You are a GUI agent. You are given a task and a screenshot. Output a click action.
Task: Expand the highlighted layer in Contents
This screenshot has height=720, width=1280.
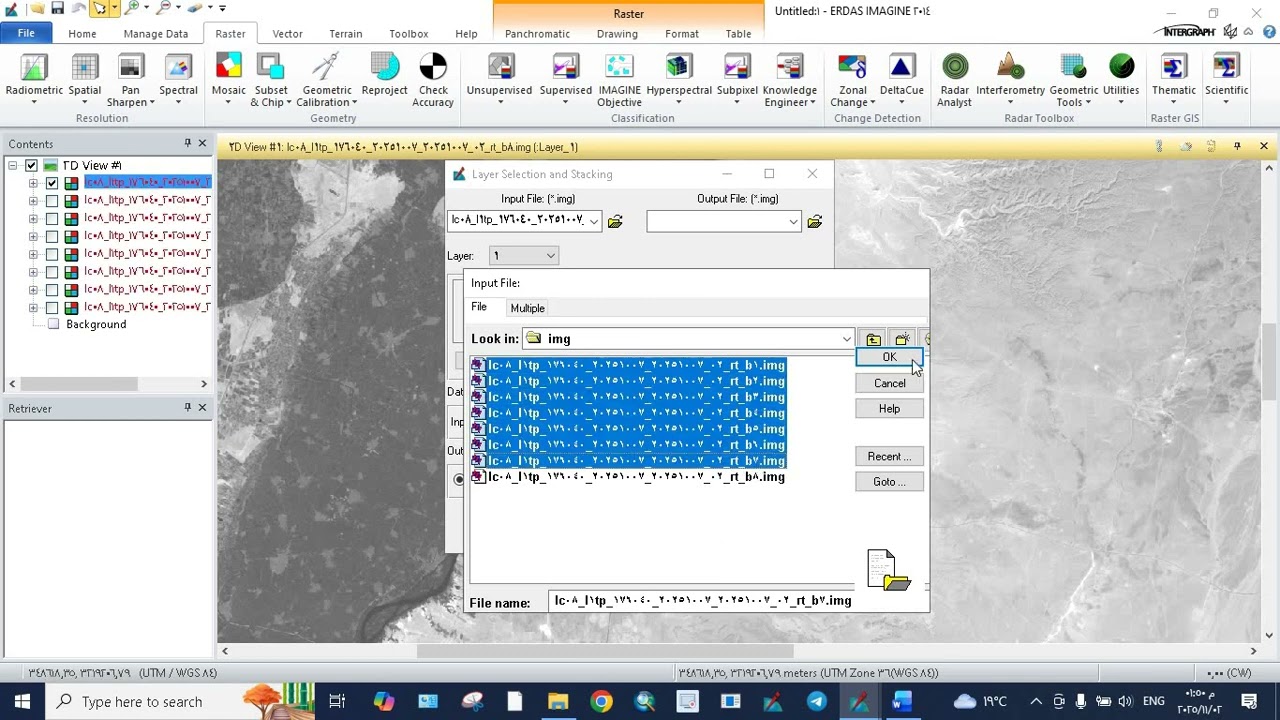tap(33, 183)
